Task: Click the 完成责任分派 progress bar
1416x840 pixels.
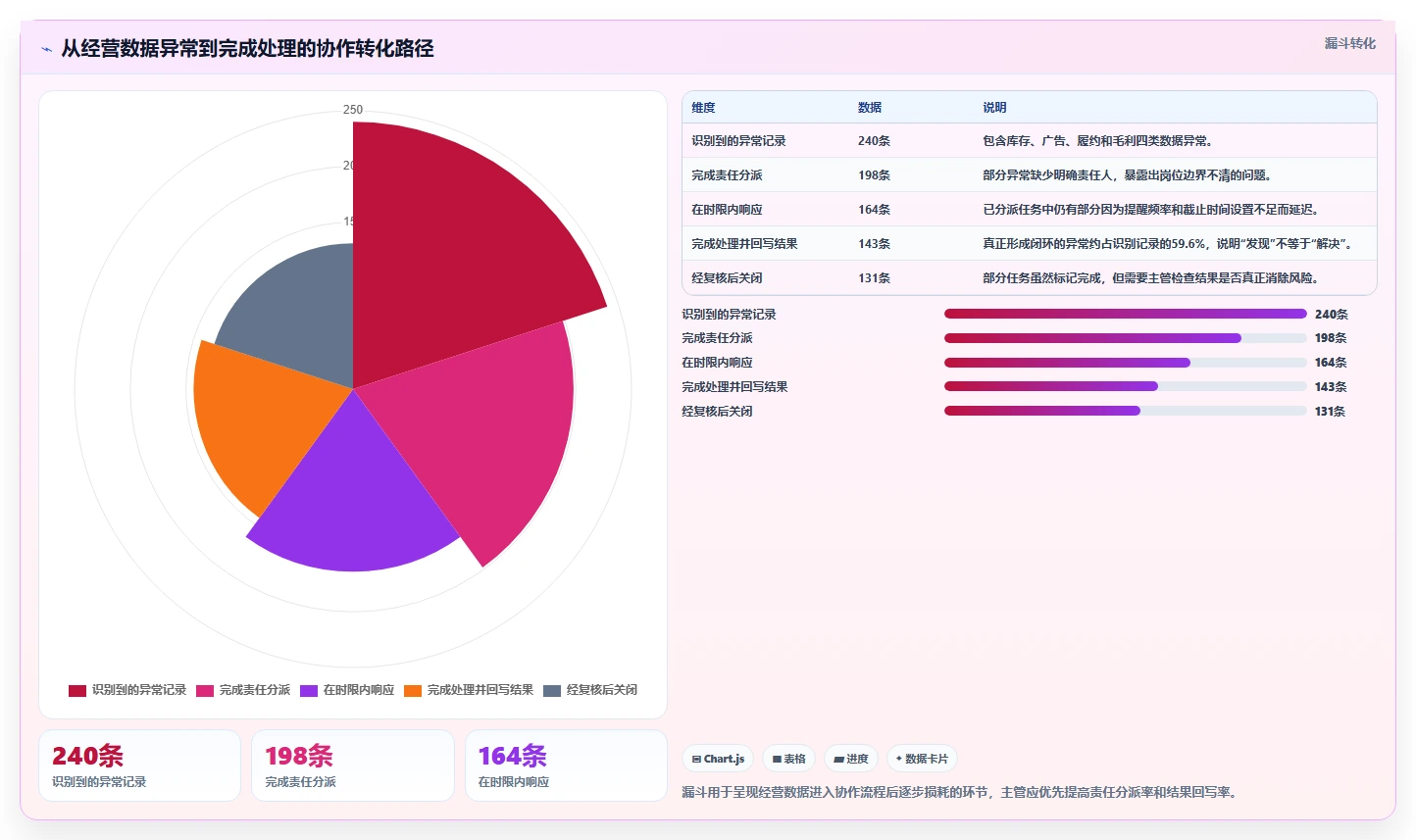Action: pyautogui.click(x=1125, y=338)
